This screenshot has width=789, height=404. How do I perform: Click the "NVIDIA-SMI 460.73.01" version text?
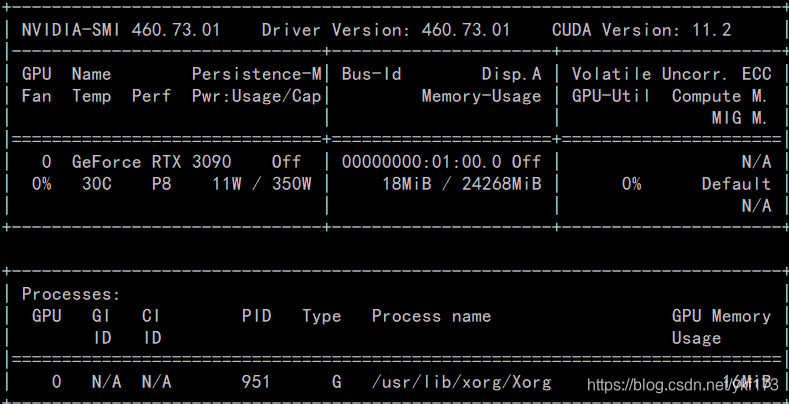coord(121,30)
